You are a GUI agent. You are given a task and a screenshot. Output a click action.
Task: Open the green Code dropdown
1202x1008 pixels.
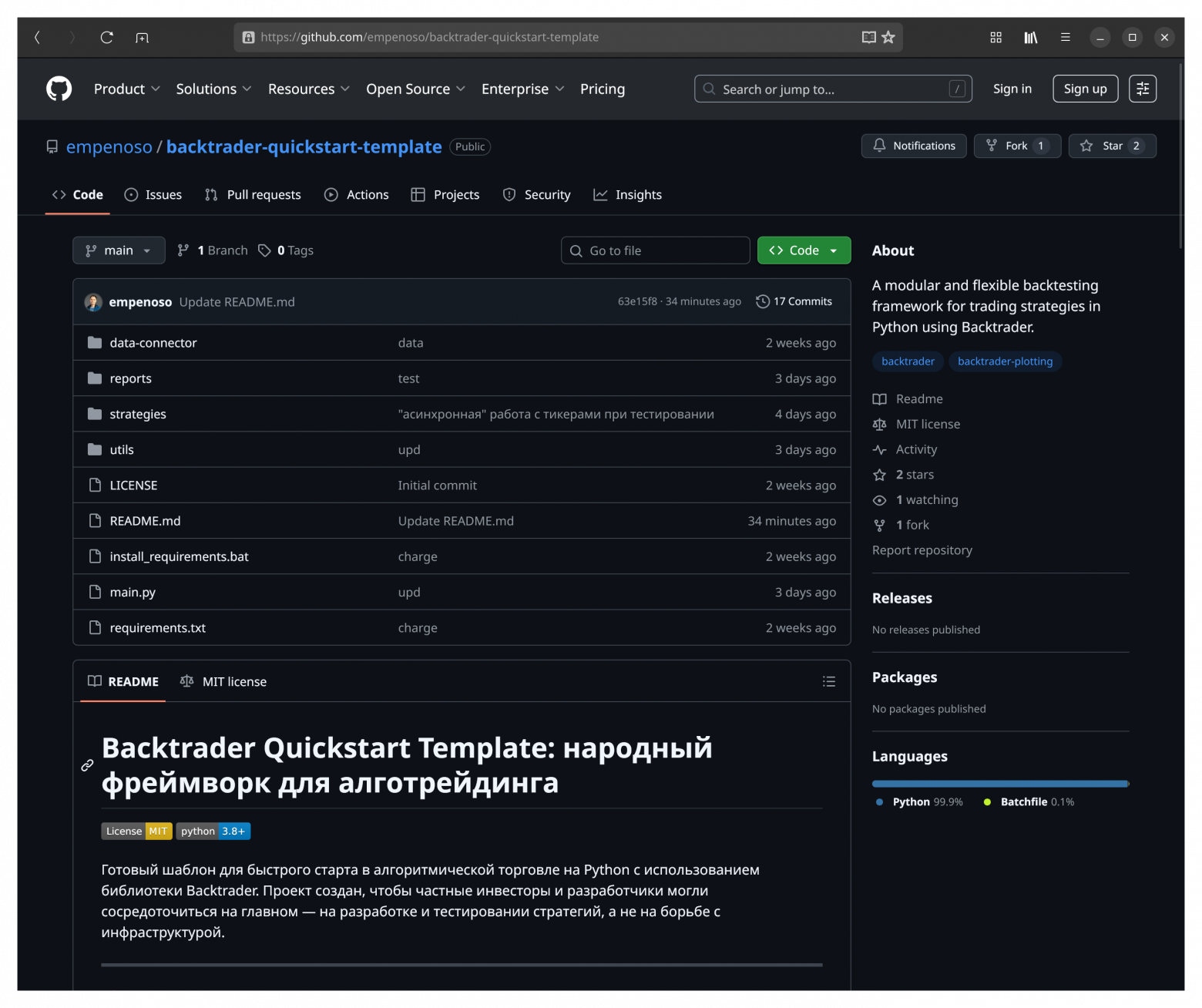tap(804, 250)
